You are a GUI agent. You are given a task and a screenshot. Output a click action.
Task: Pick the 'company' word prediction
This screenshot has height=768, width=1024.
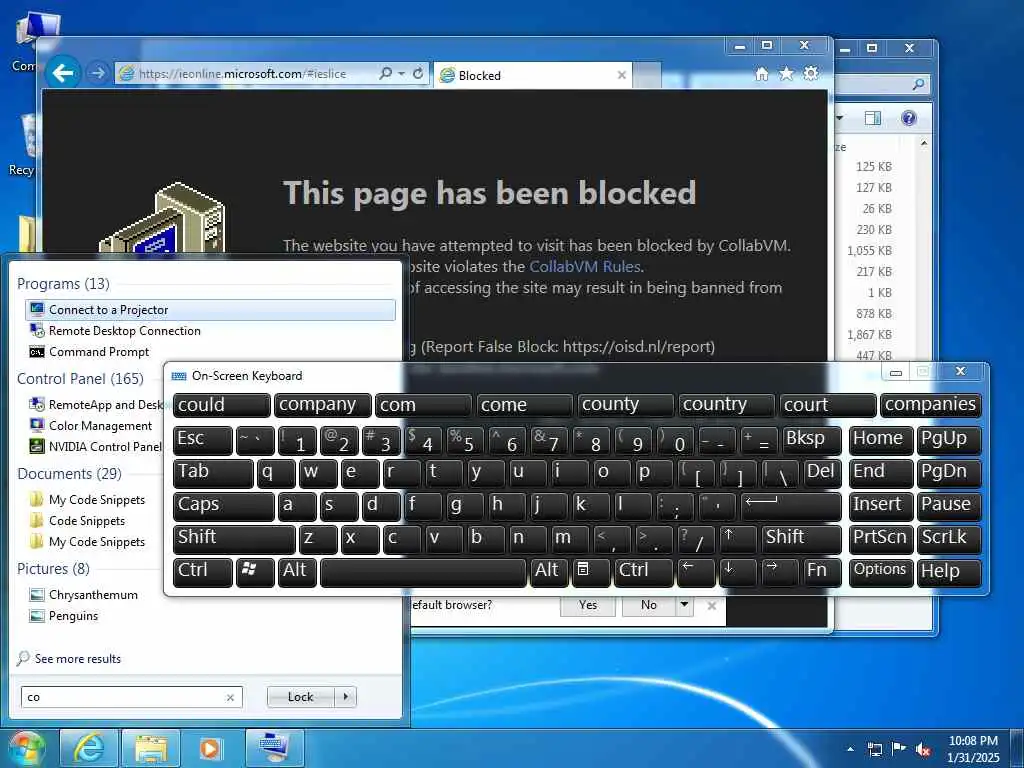(323, 405)
